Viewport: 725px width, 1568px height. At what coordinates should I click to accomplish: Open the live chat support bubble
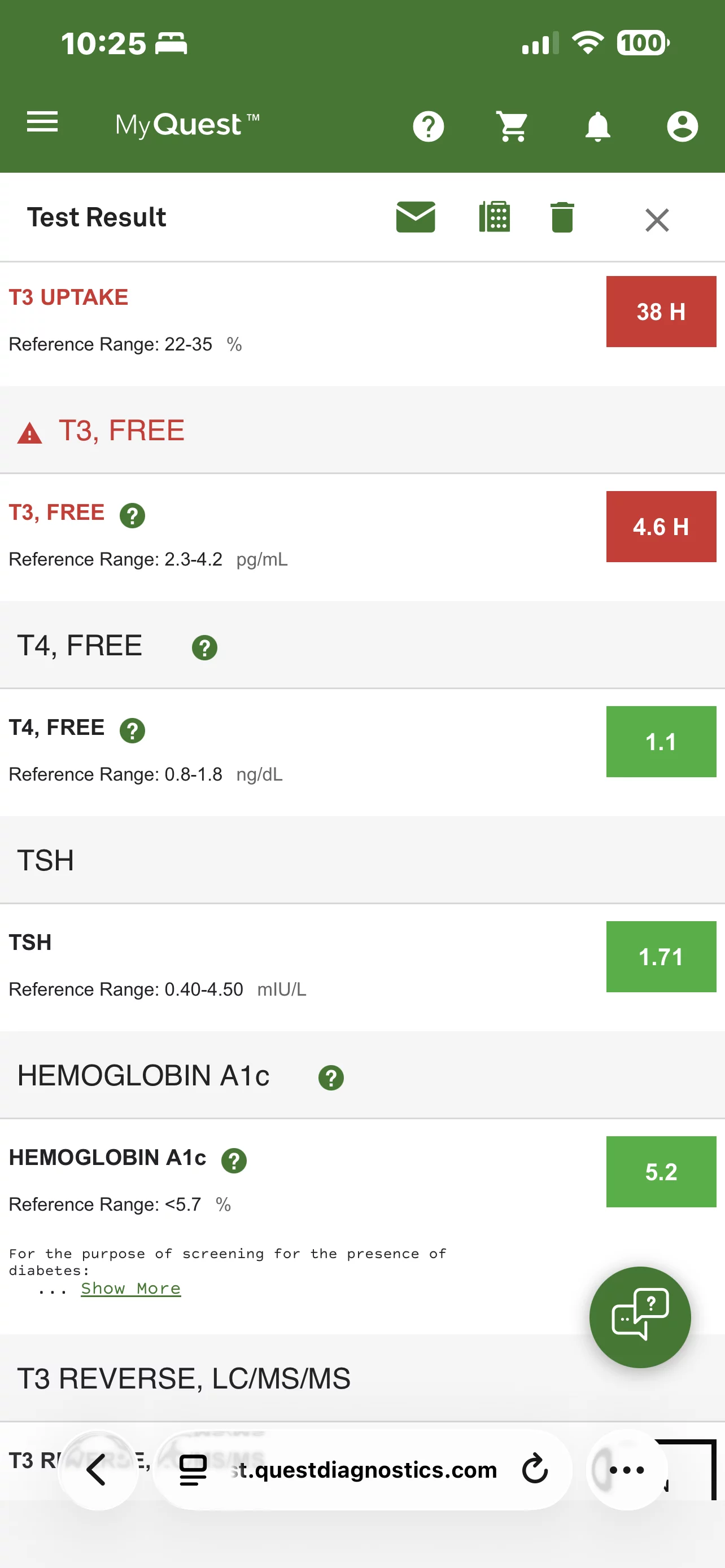(640, 1317)
